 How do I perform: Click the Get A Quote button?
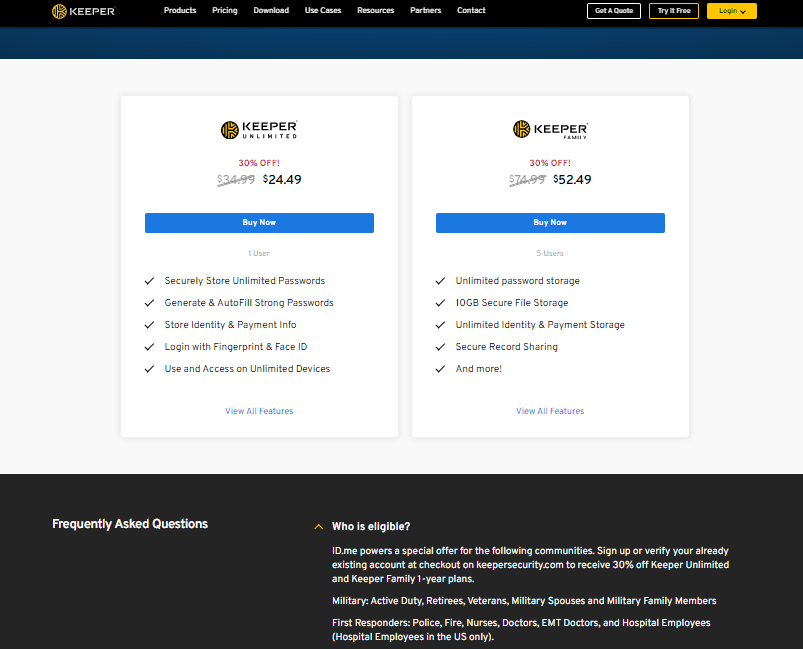click(x=614, y=11)
